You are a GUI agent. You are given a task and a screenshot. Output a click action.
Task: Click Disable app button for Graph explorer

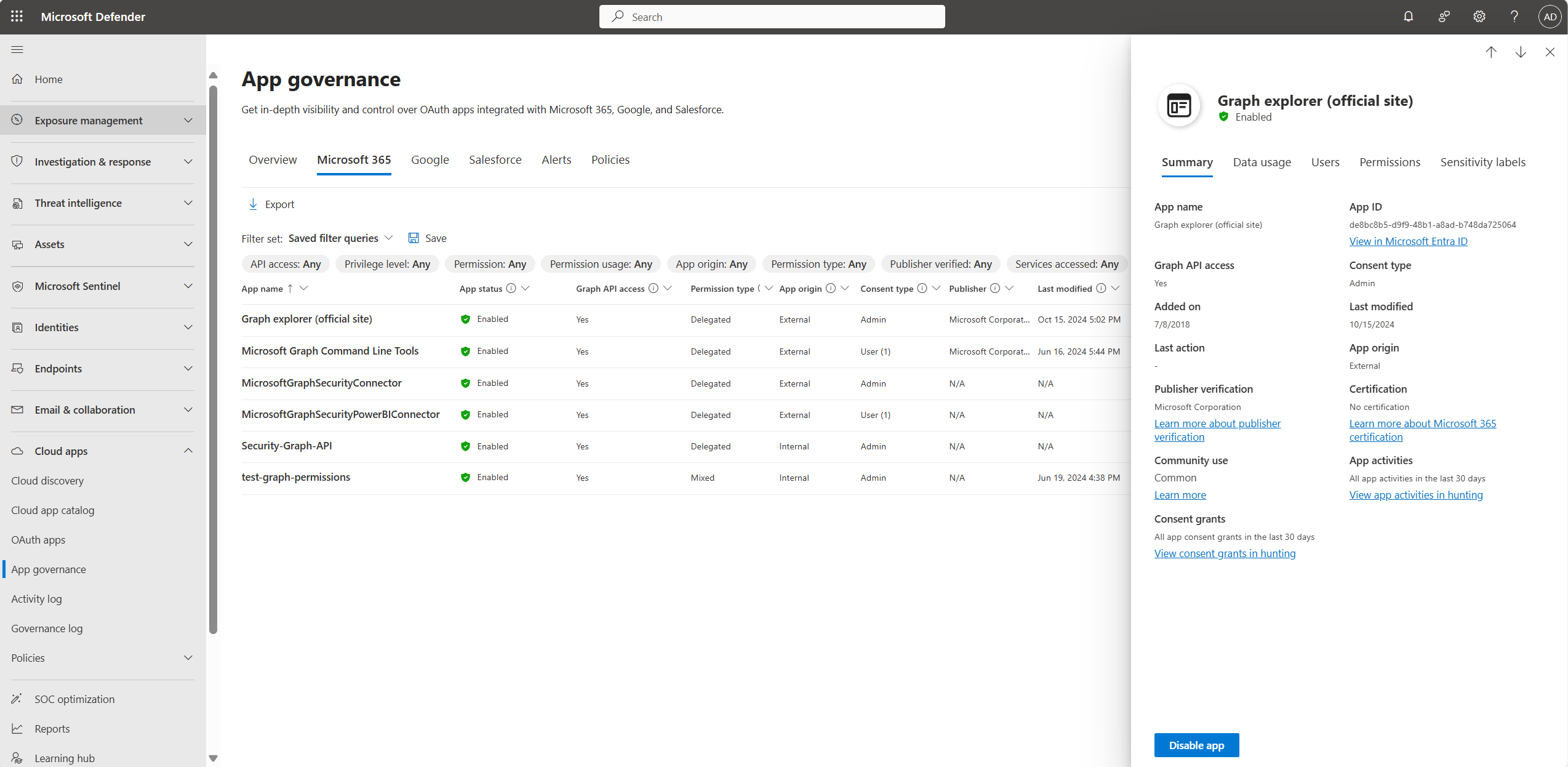point(1197,745)
